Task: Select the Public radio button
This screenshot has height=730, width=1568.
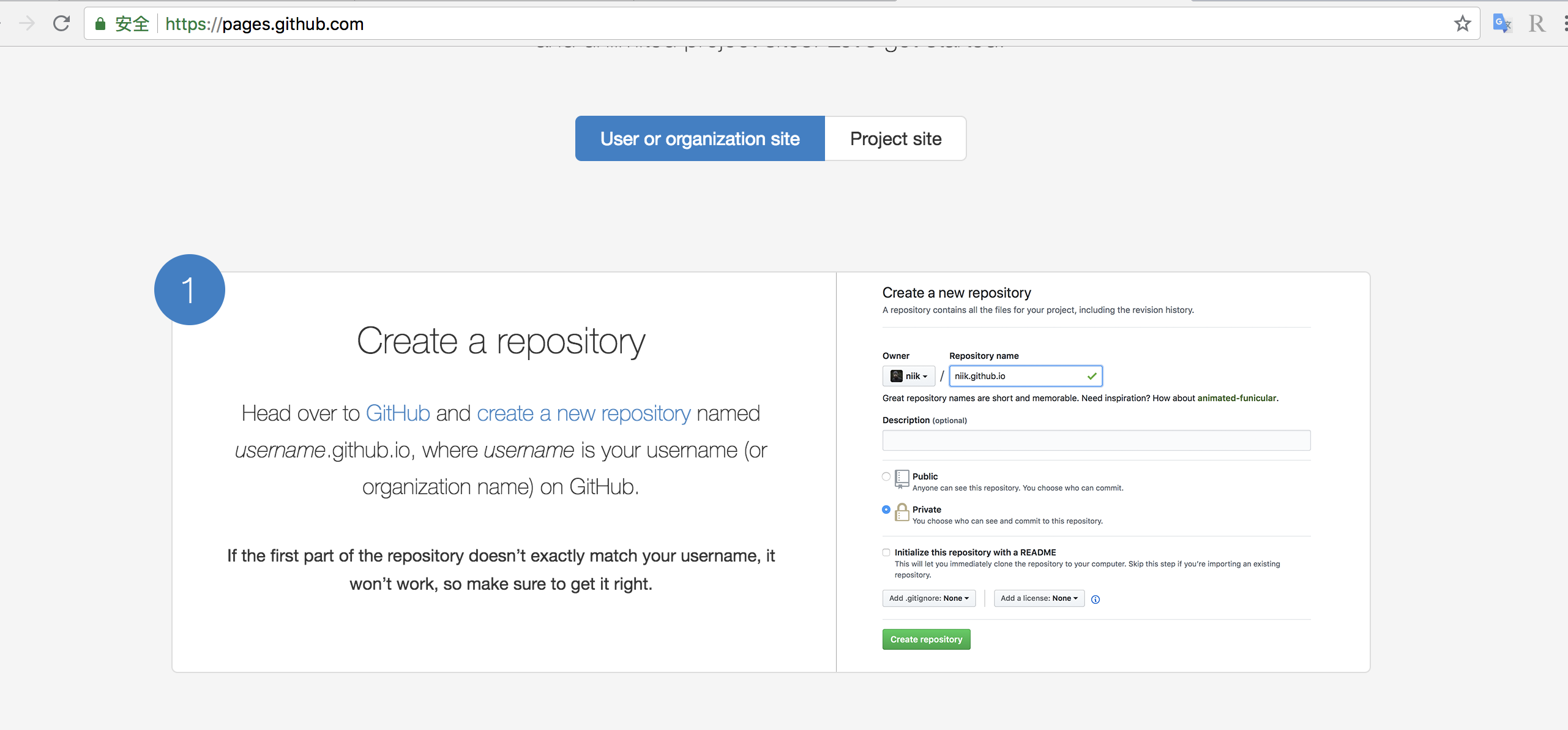Action: pyautogui.click(x=886, y=476)
